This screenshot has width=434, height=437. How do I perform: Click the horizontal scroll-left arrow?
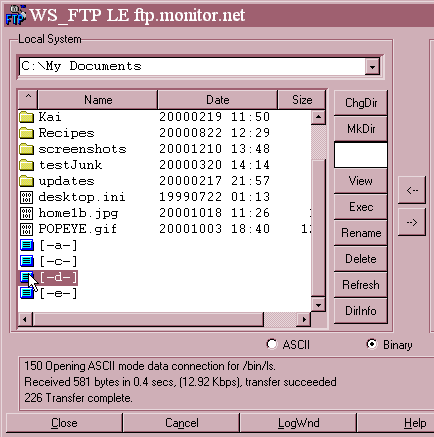point(25,319)
